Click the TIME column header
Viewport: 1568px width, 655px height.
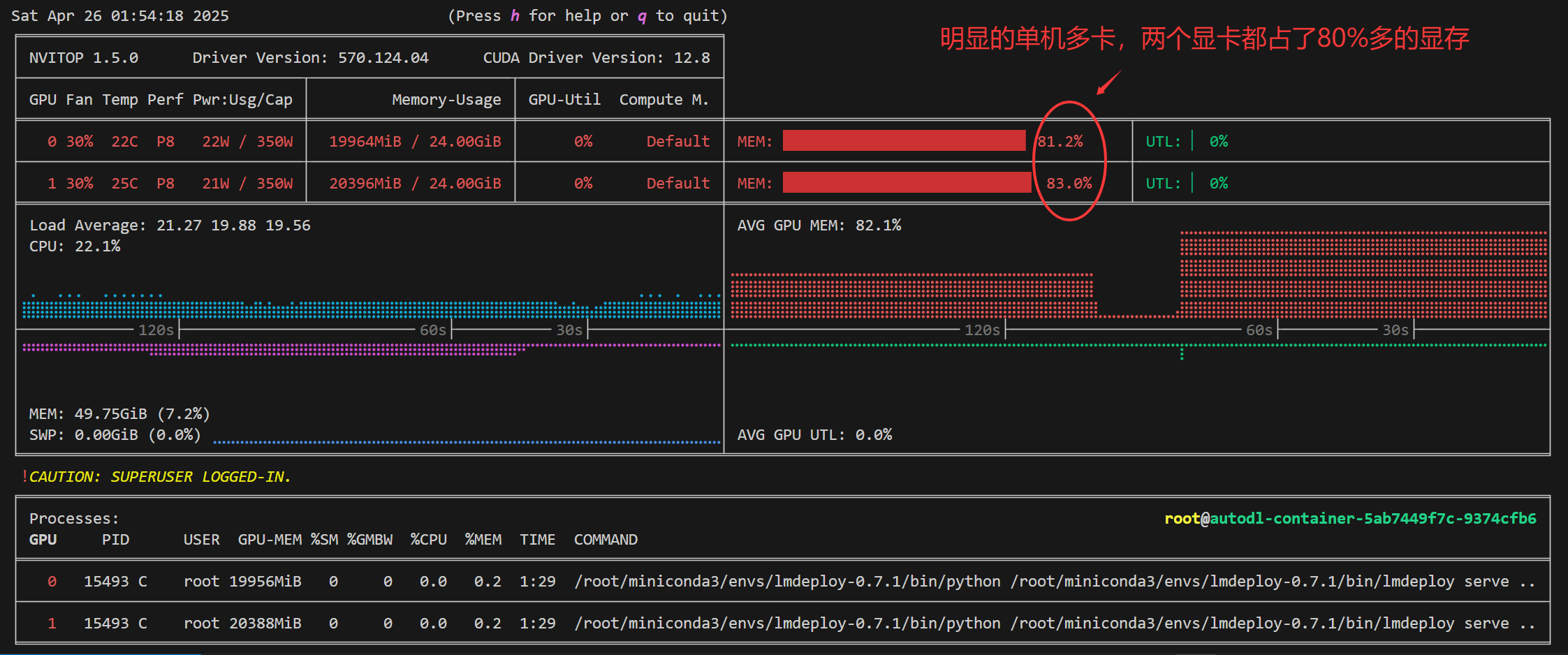tap(537, 539)
